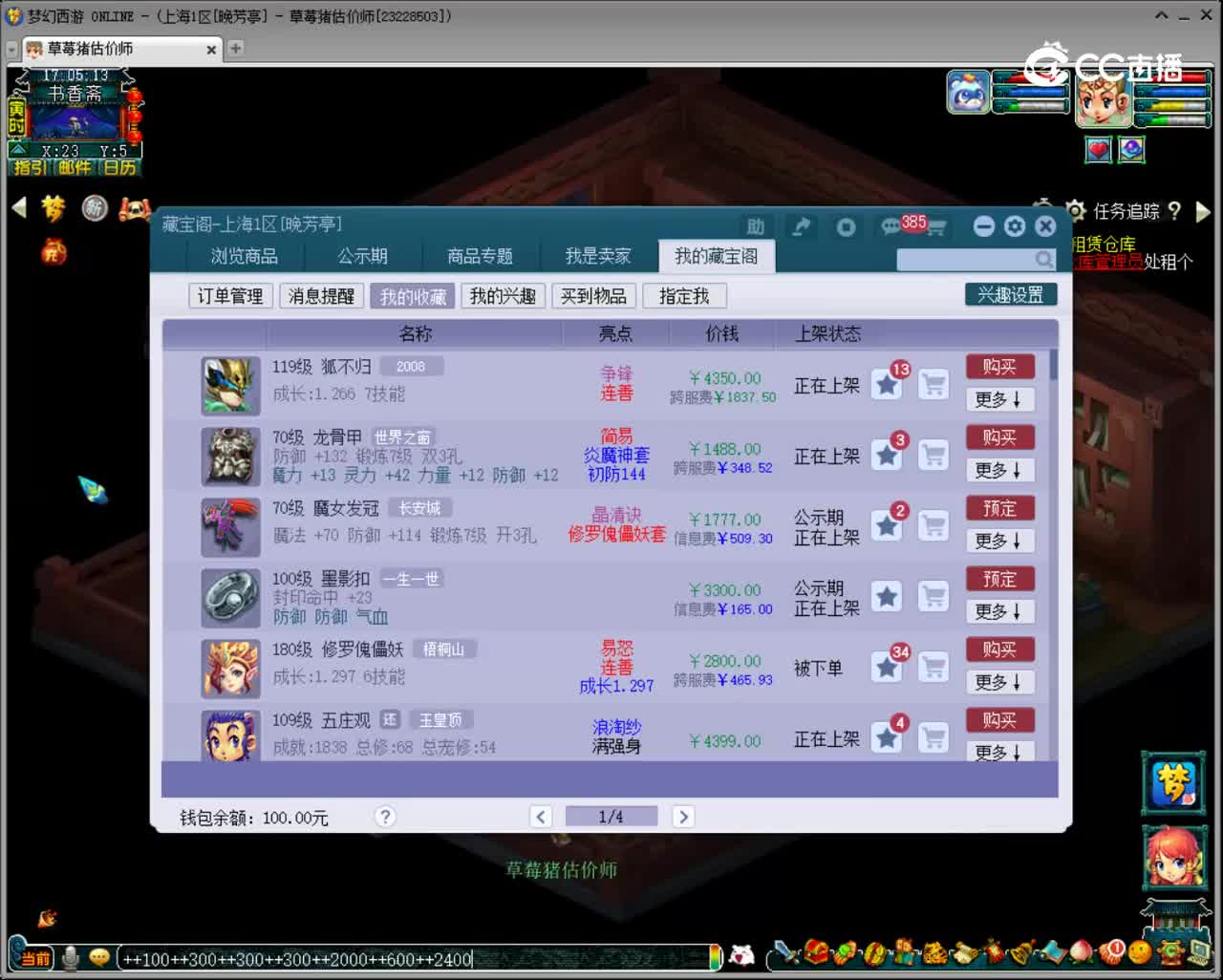Switch to the 浏览商品 tab
This screenshot has height=980, width=1223.
coord(244,256)
